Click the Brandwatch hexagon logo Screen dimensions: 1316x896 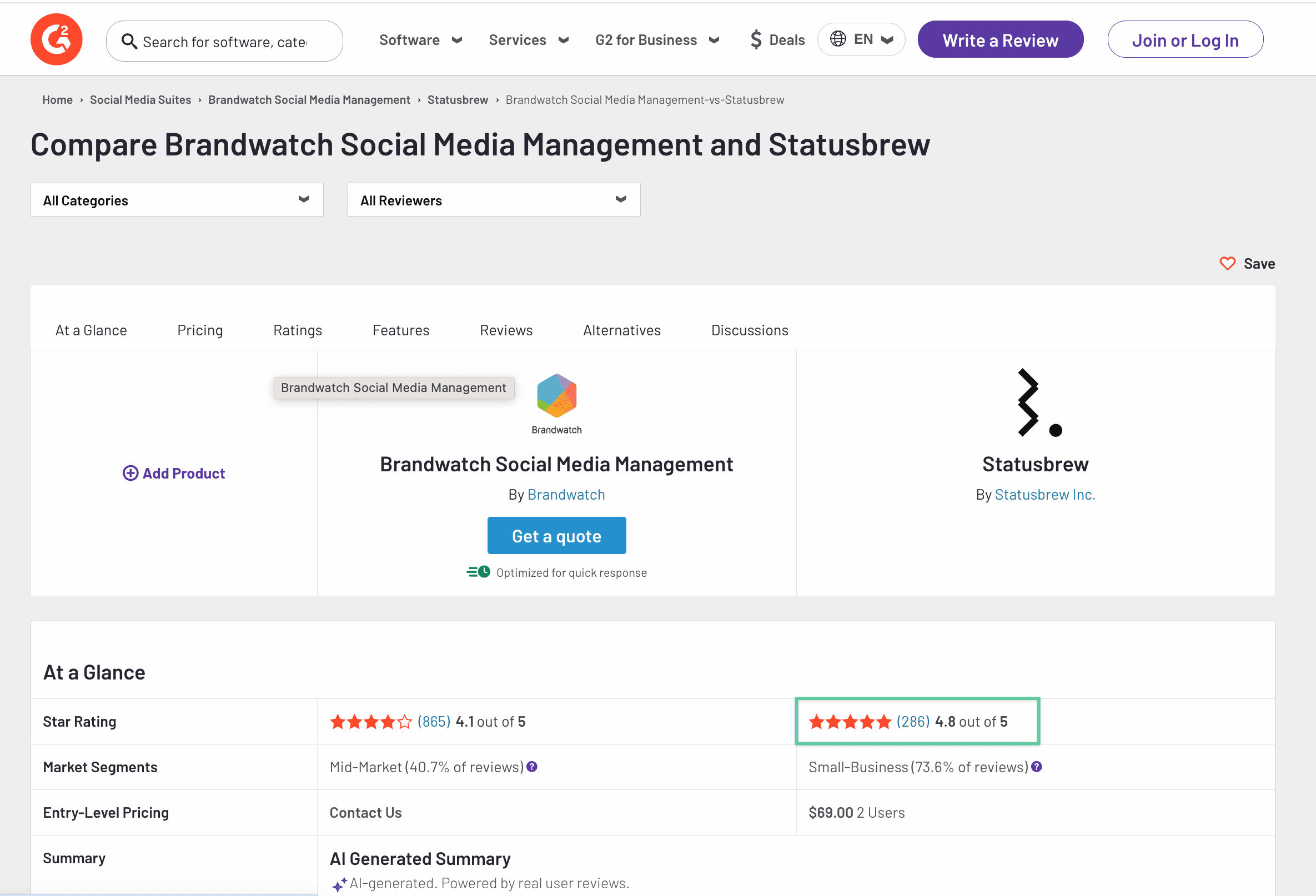click(556, 396)
